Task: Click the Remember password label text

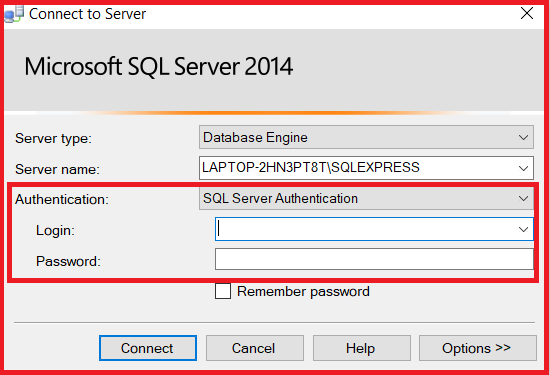Action: tap(303, 292)
